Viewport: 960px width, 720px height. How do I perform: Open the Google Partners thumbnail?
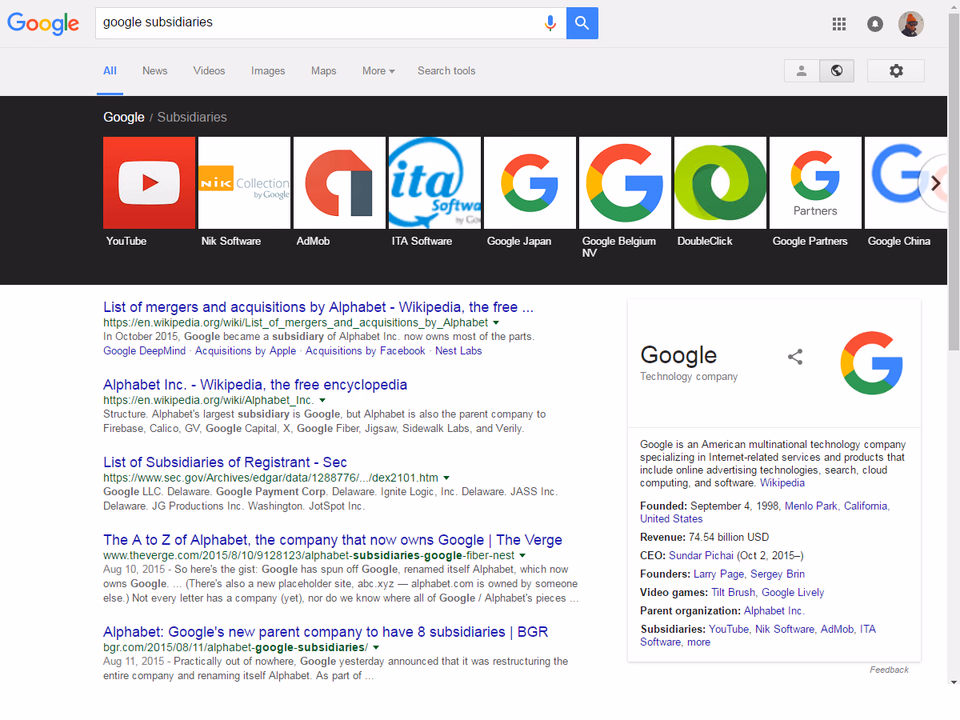pos(816,182)
